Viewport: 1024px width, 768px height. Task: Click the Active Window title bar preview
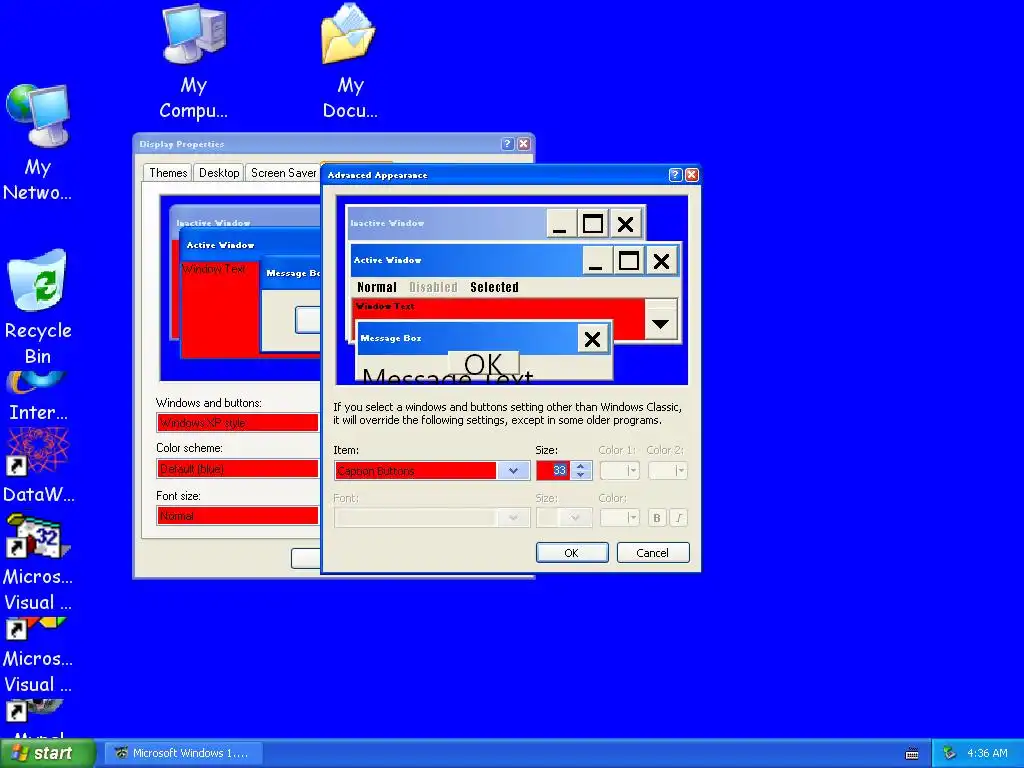[466, 260]
